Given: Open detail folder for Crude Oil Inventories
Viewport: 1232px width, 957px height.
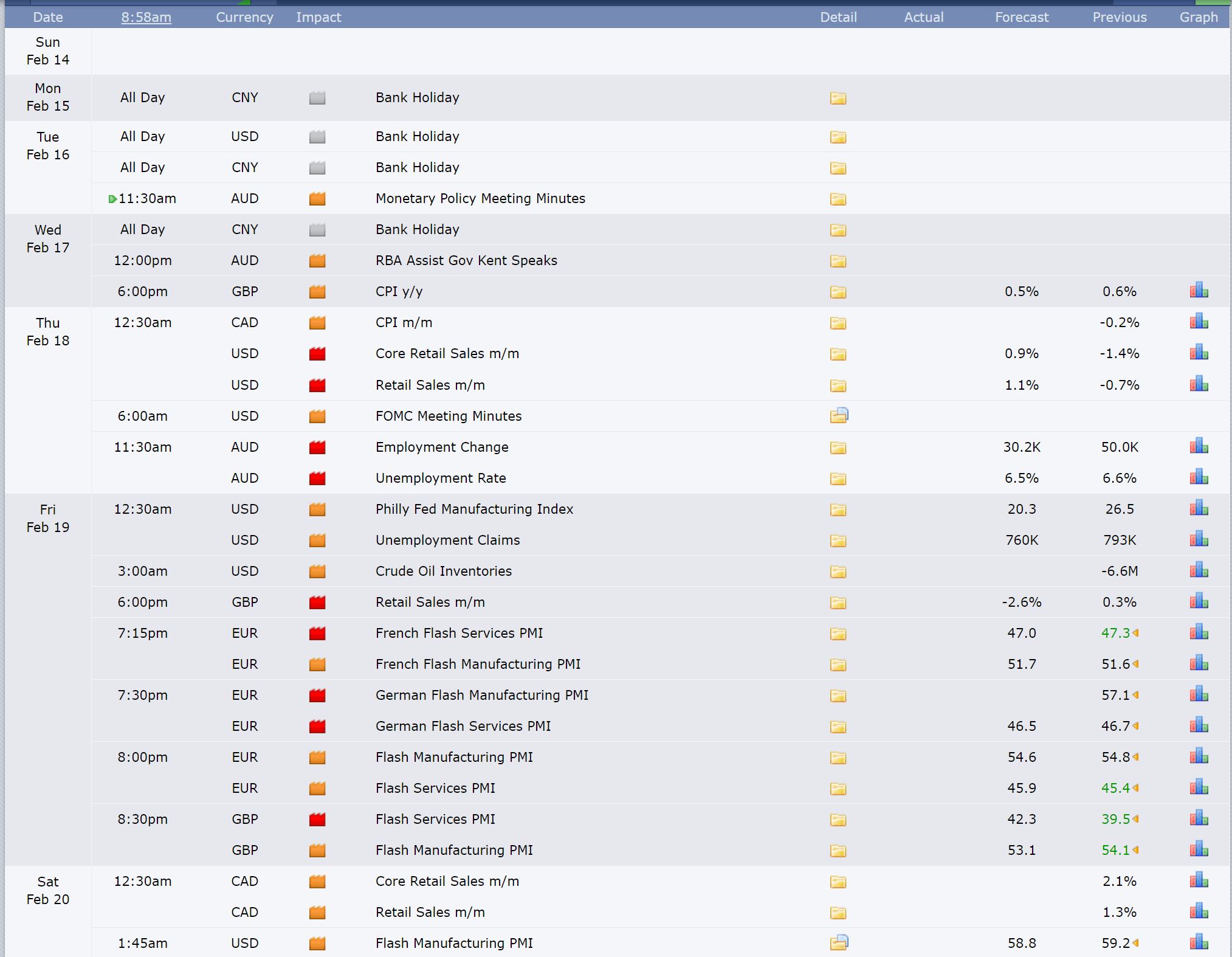Looking at the screenshot, I should pyautogui.click(x=838, y=572).
